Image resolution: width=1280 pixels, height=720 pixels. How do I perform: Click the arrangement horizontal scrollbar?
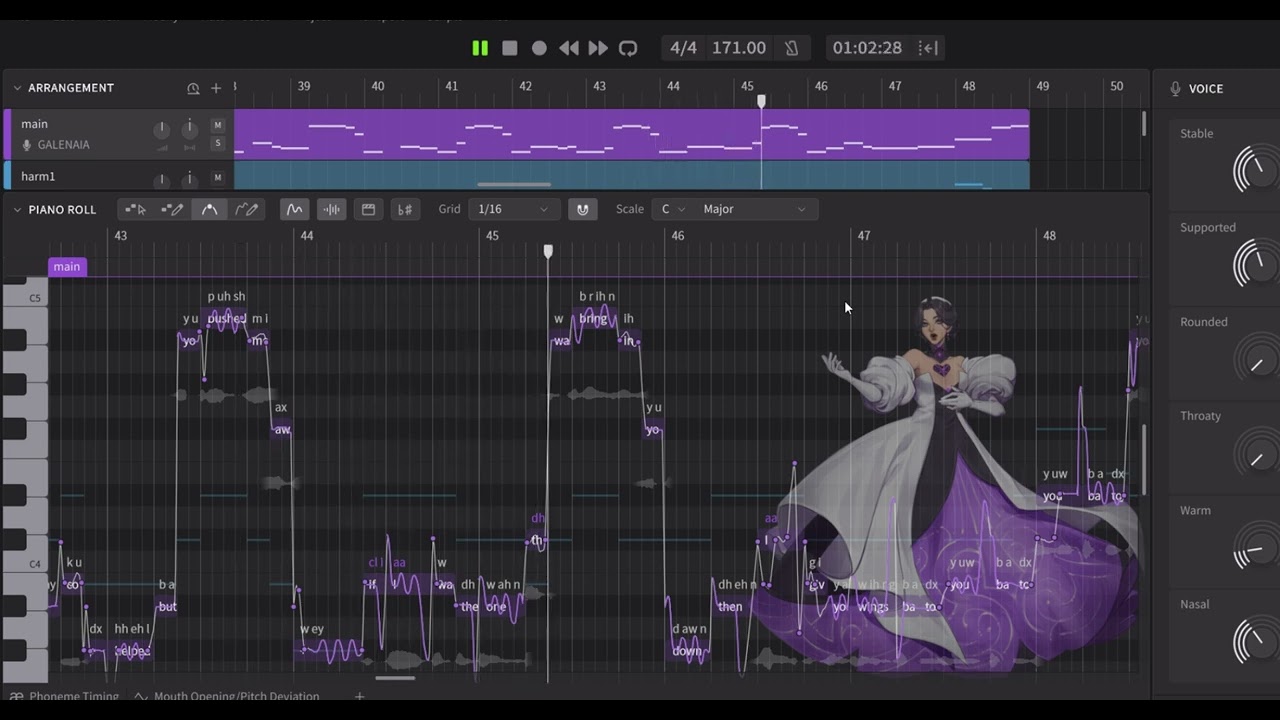click(514, 185)
